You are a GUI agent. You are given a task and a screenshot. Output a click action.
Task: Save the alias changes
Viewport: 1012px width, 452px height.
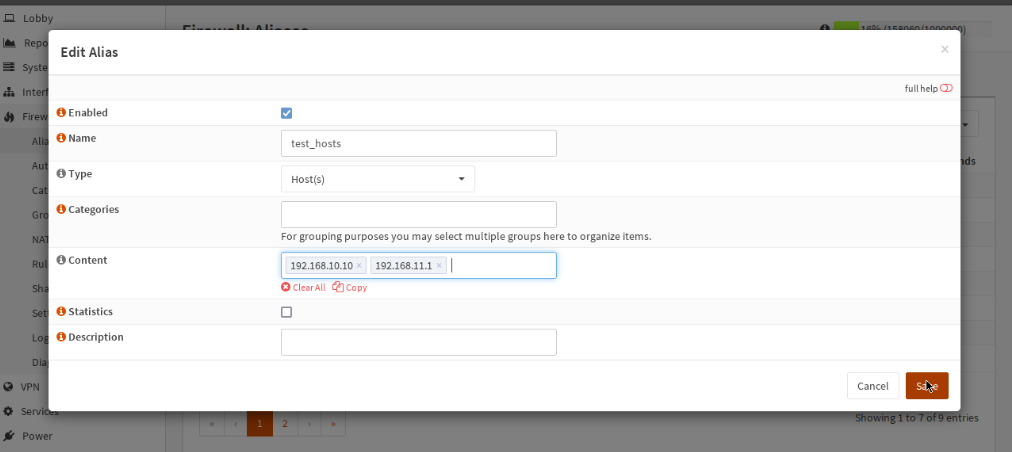(x=927, y=385)
